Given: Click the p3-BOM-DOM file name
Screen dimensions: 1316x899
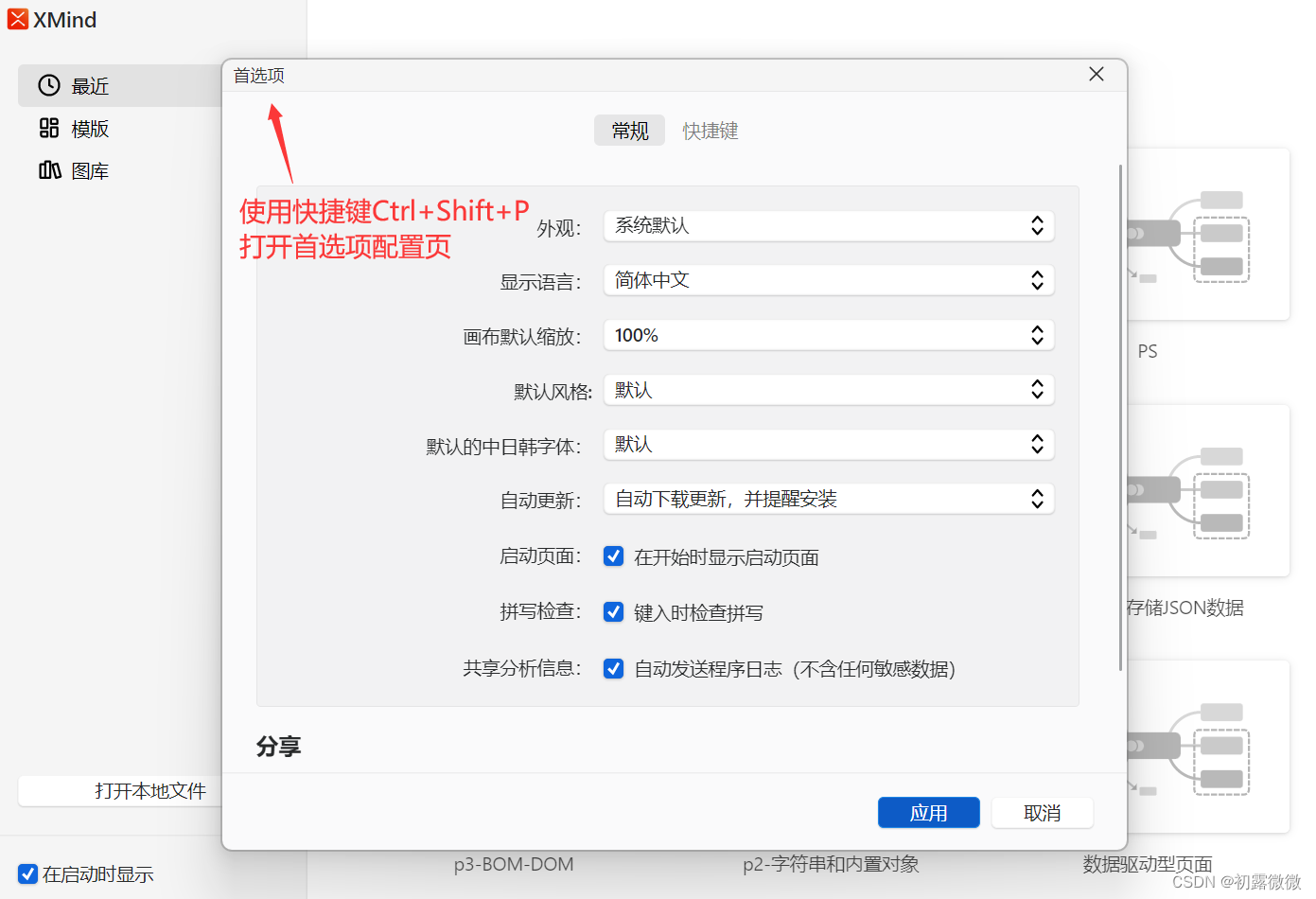Looking at the screenshot, I should pyautogui.click(x=514, y=864).
